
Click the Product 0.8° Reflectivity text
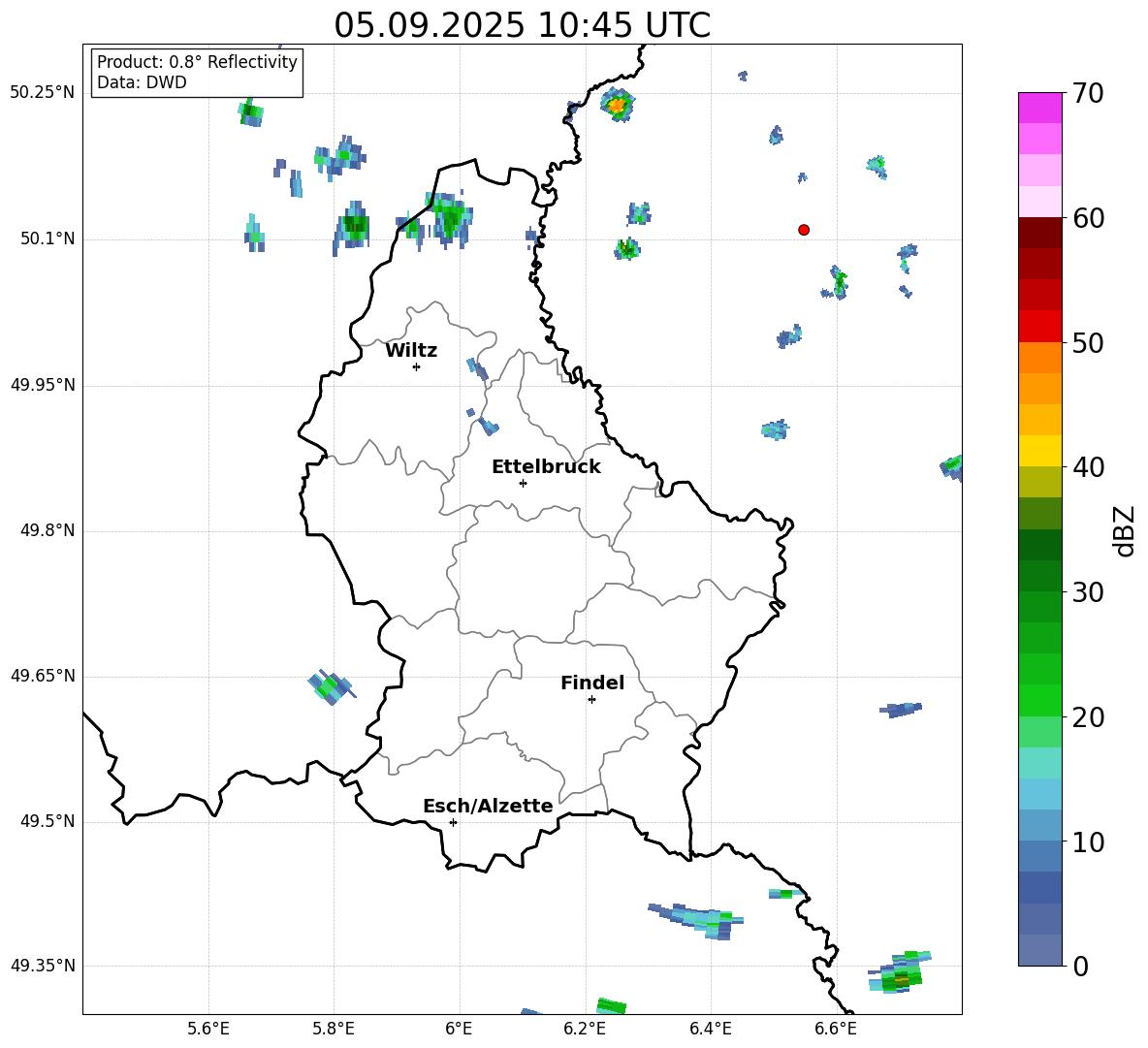pyautogui.click(x=197, y=63)
